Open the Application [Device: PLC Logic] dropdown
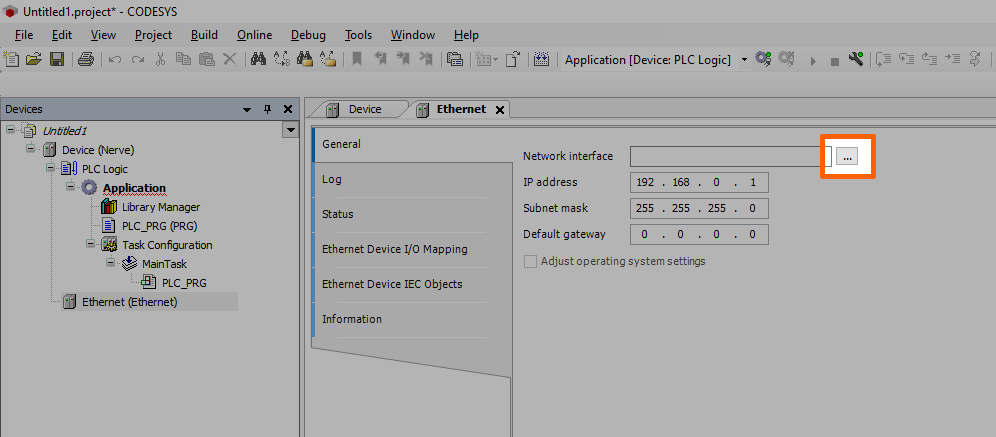 tap(744, 60)
